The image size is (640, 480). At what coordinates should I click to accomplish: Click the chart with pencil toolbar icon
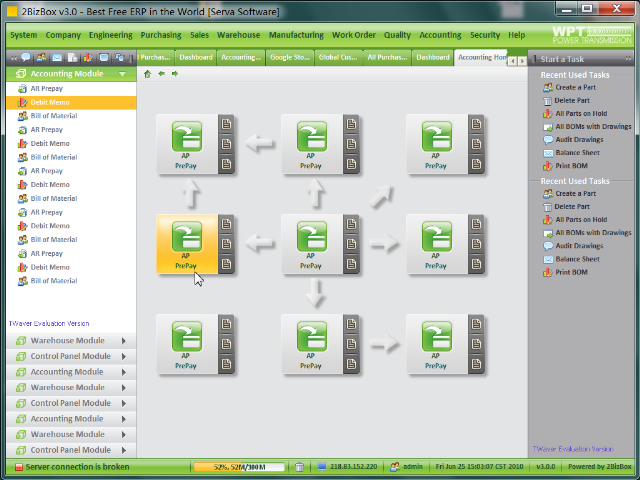click(88, 58)
